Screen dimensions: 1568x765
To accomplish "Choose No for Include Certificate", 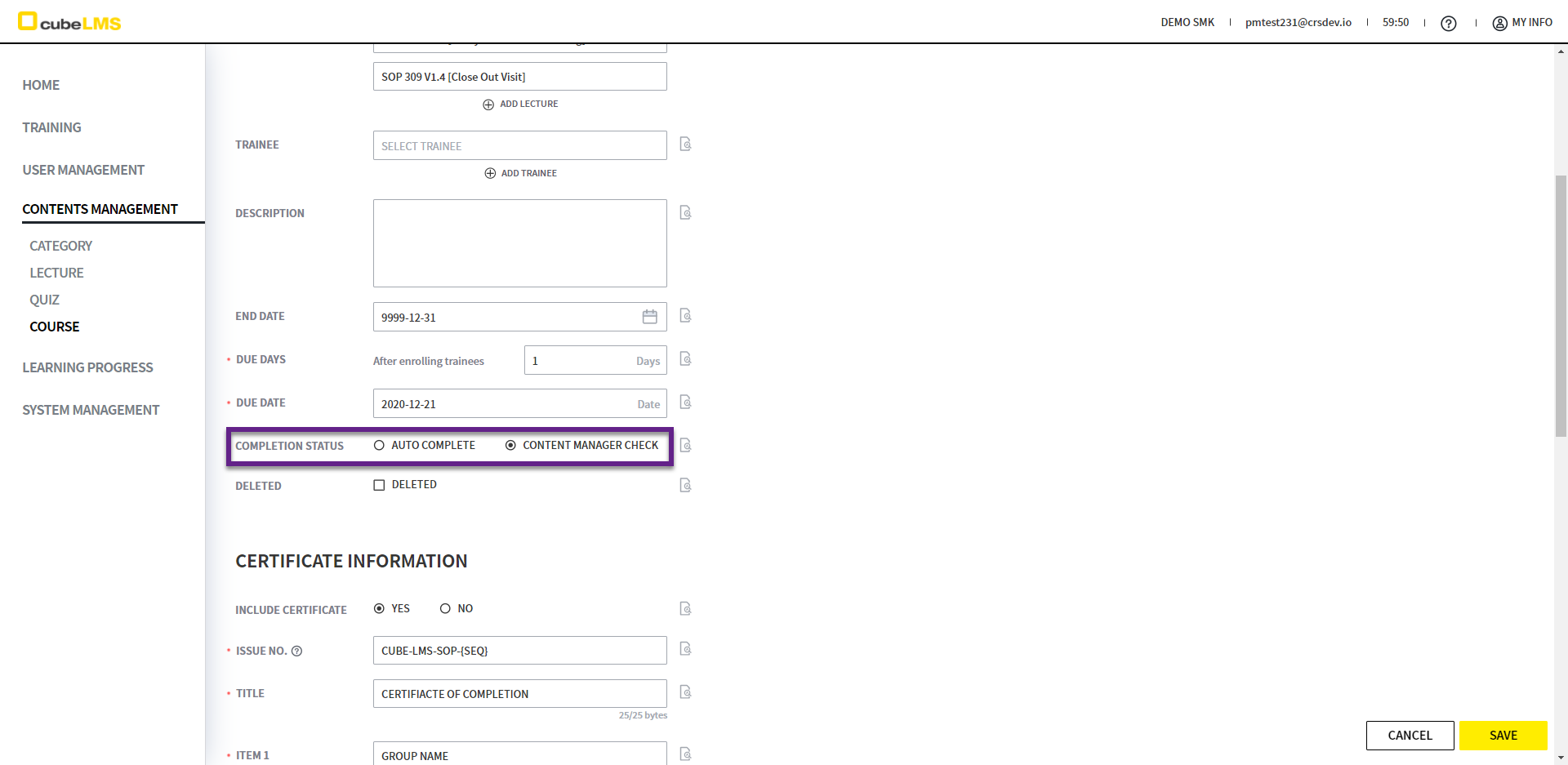I will 445,609.
